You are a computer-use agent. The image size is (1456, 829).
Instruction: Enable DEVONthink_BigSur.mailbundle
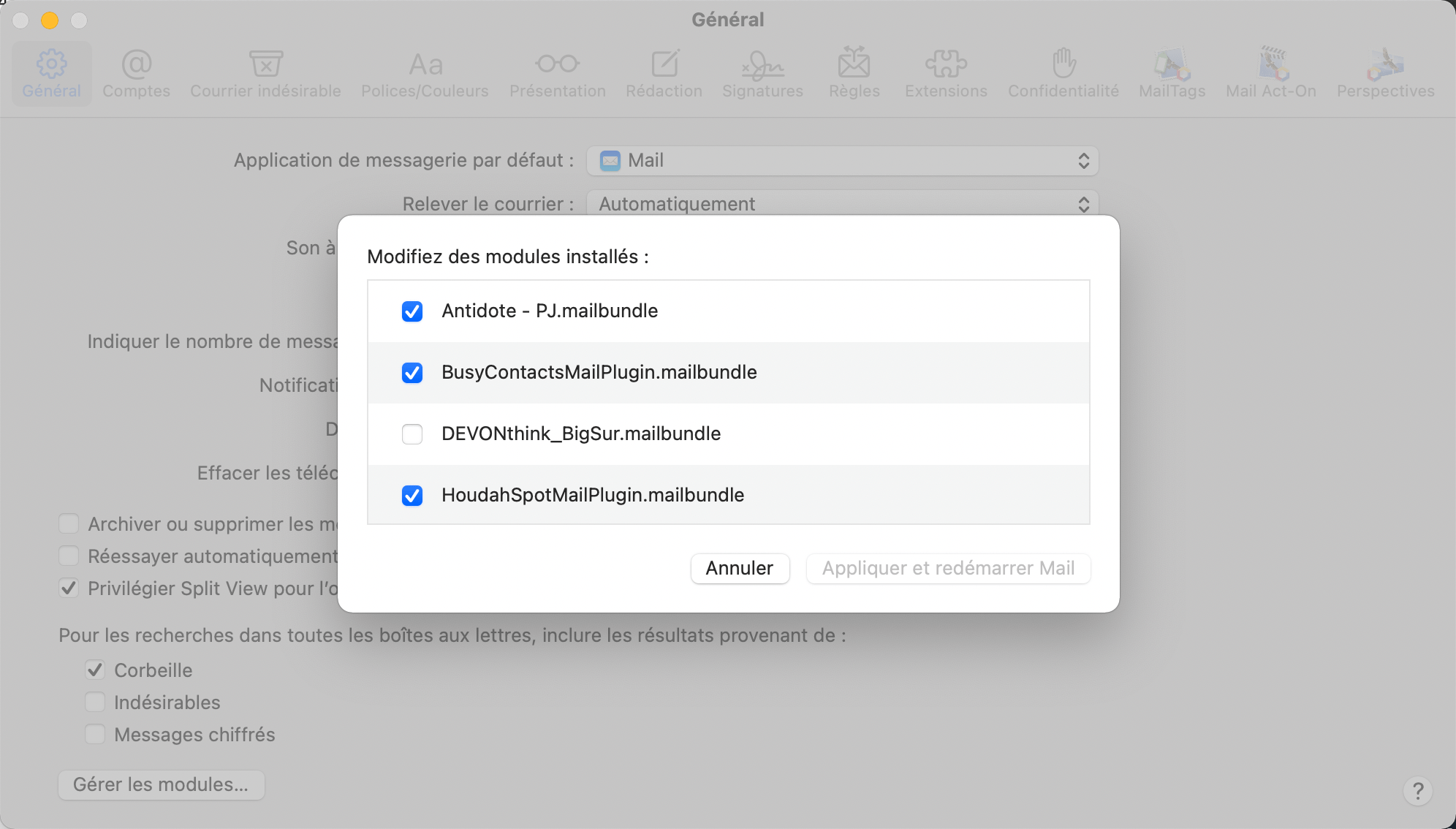pyautogui.click(x=412, y=434)
